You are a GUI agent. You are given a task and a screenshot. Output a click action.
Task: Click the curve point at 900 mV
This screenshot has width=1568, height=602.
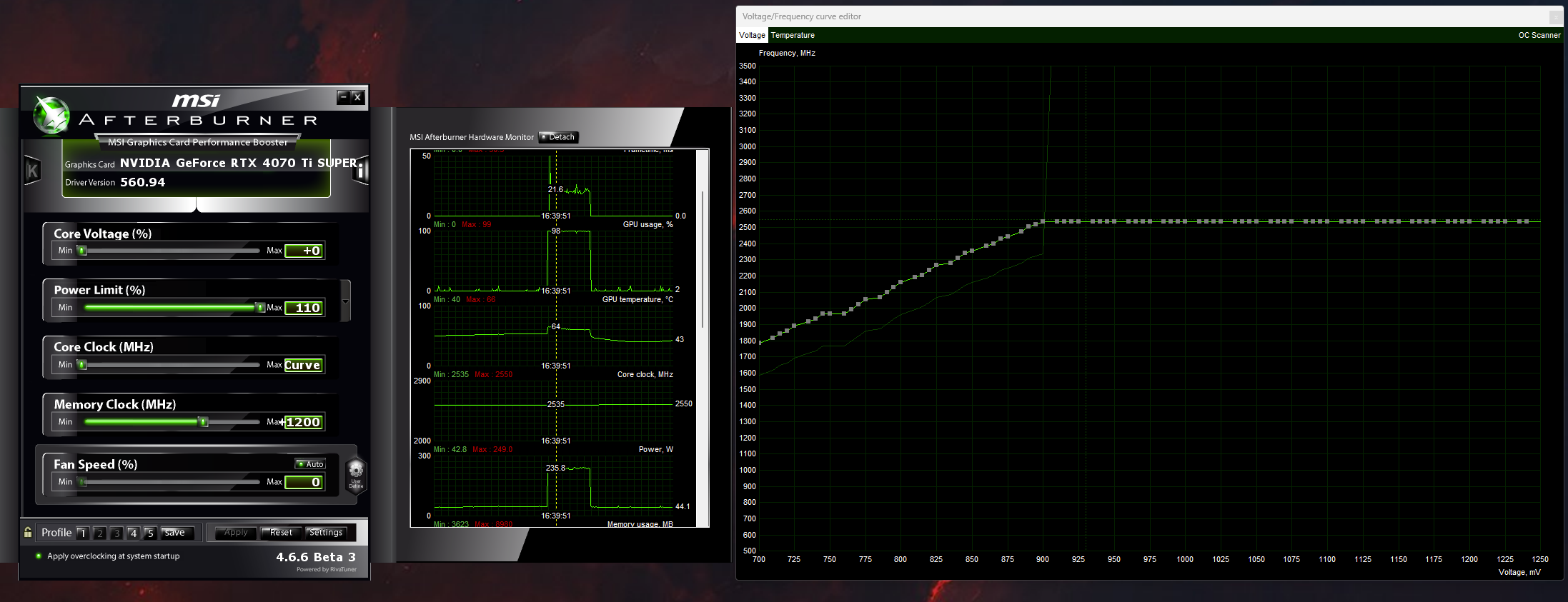[x=1043, y=221]
